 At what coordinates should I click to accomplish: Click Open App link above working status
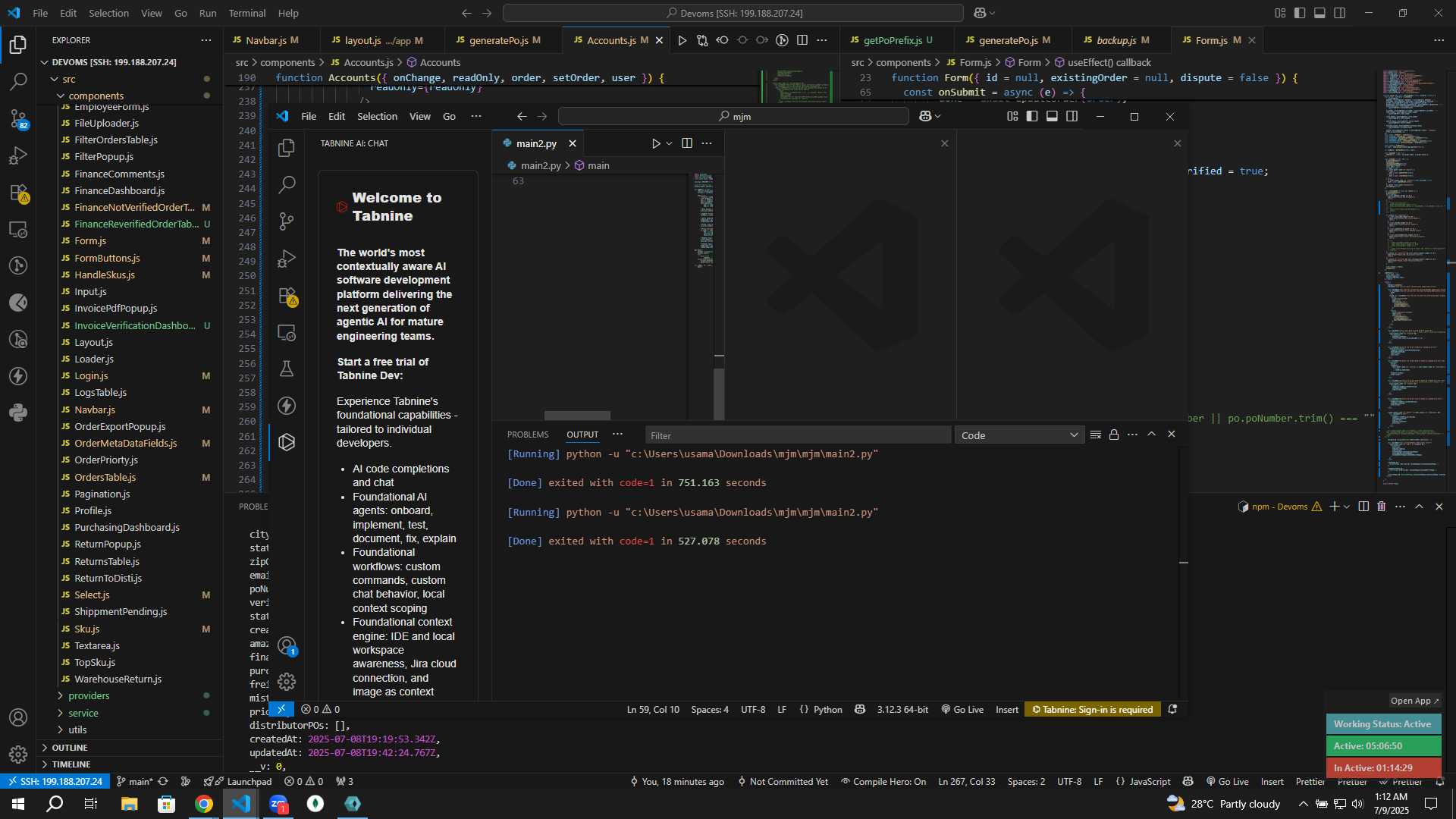tap(1414, 701)
